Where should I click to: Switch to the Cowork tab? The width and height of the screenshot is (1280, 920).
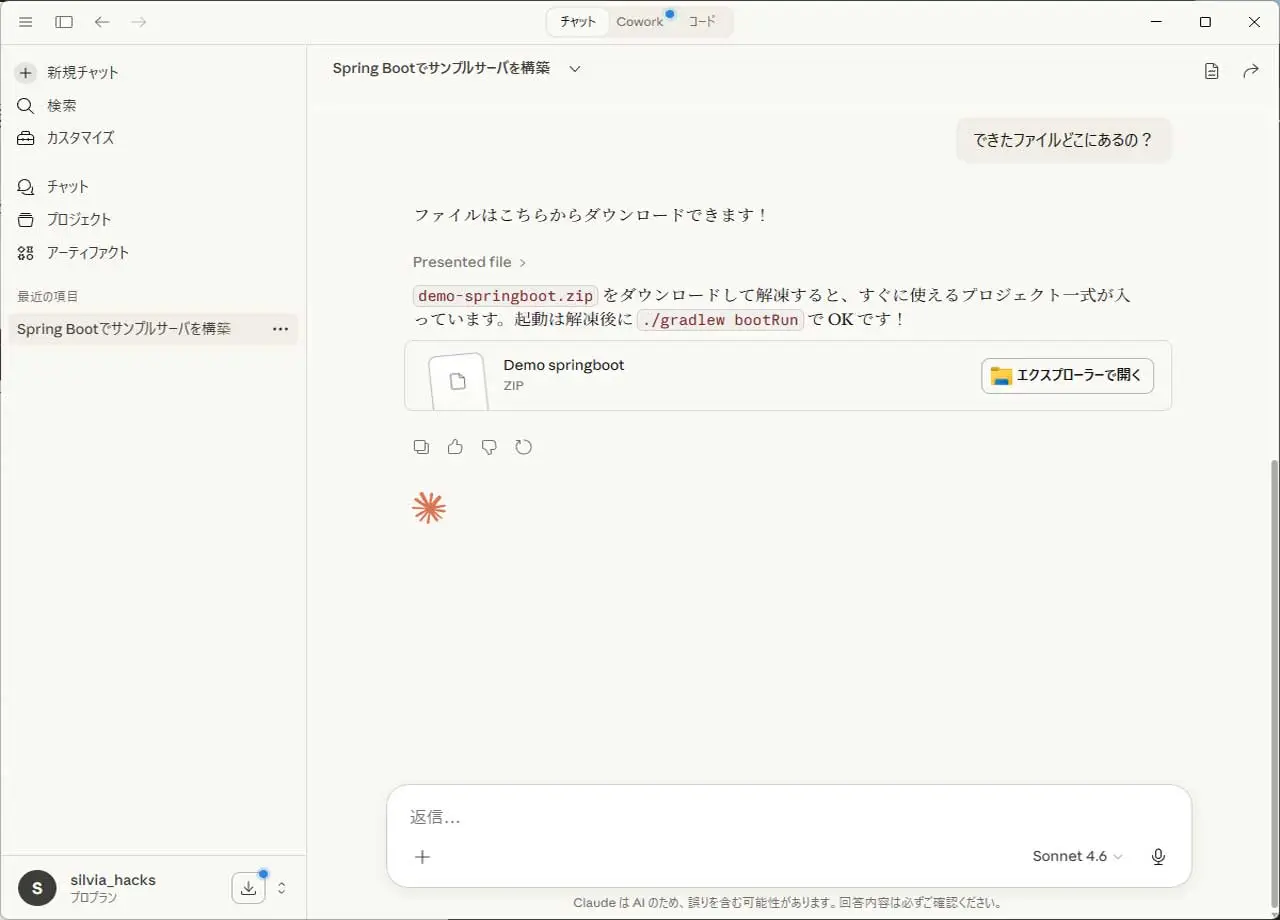tap(639, 22)
